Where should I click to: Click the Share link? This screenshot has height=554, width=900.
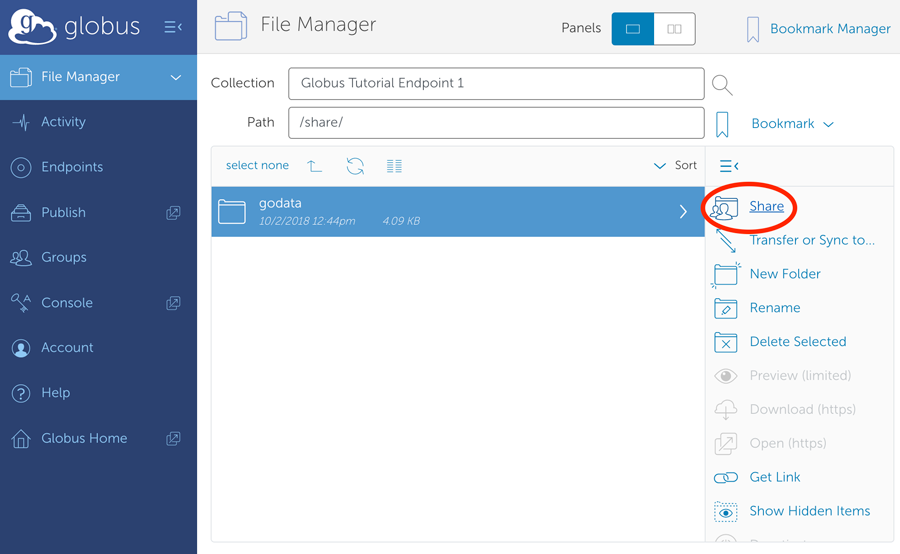pos(766,206)
